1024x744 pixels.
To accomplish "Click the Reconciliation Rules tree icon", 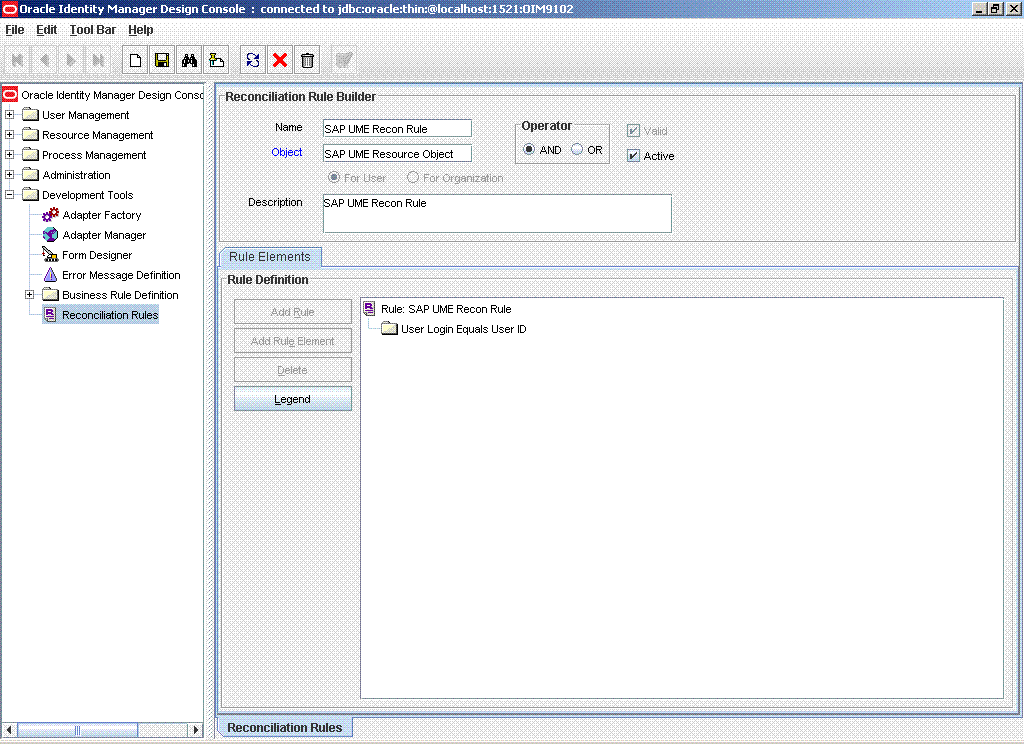I will tap(50, 315).
